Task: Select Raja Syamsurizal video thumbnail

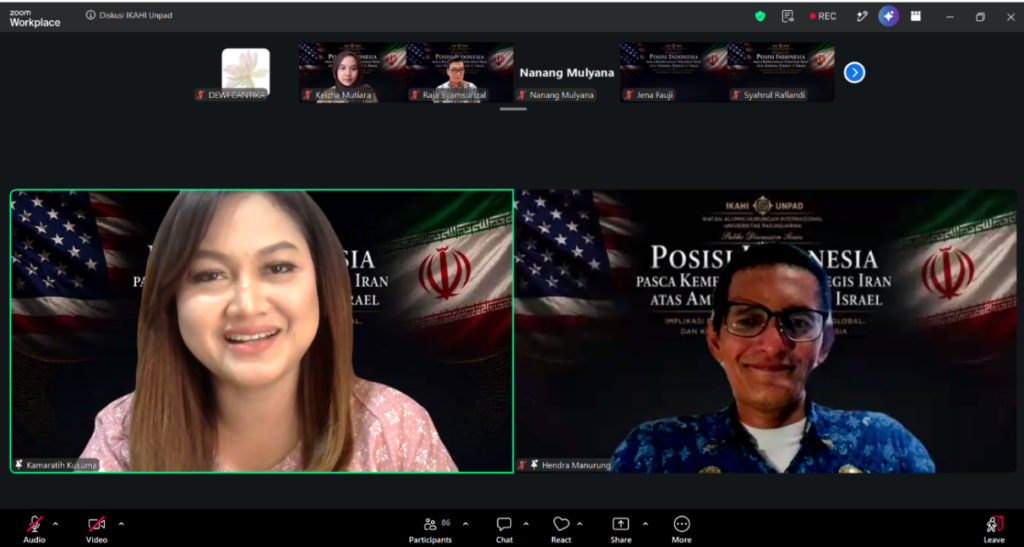Action: [459, 72]
